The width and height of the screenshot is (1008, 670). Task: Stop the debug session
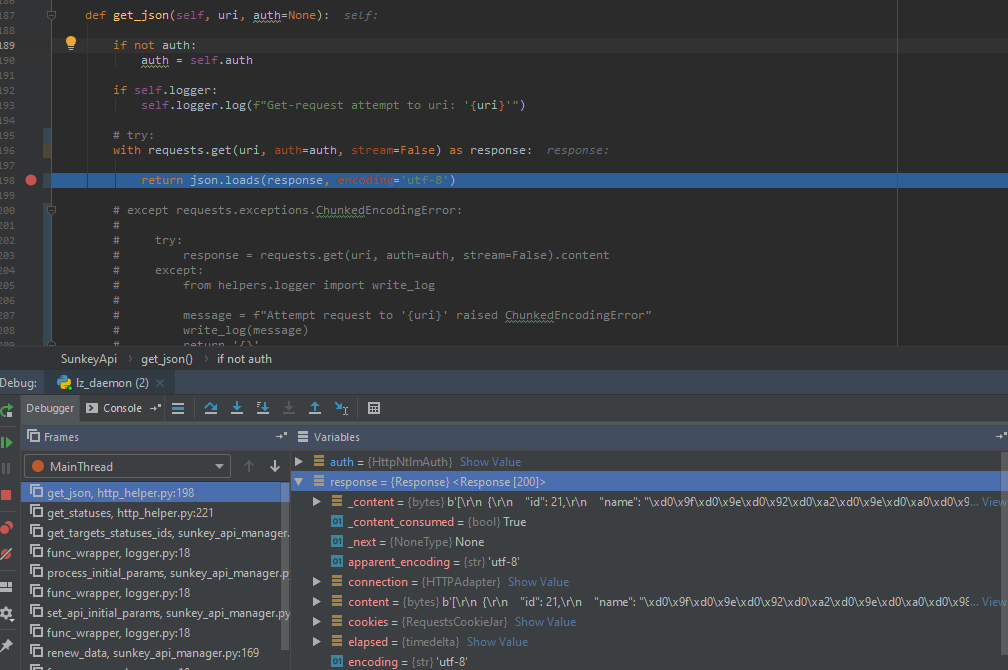pyautogui.click(x=6, y=495)
